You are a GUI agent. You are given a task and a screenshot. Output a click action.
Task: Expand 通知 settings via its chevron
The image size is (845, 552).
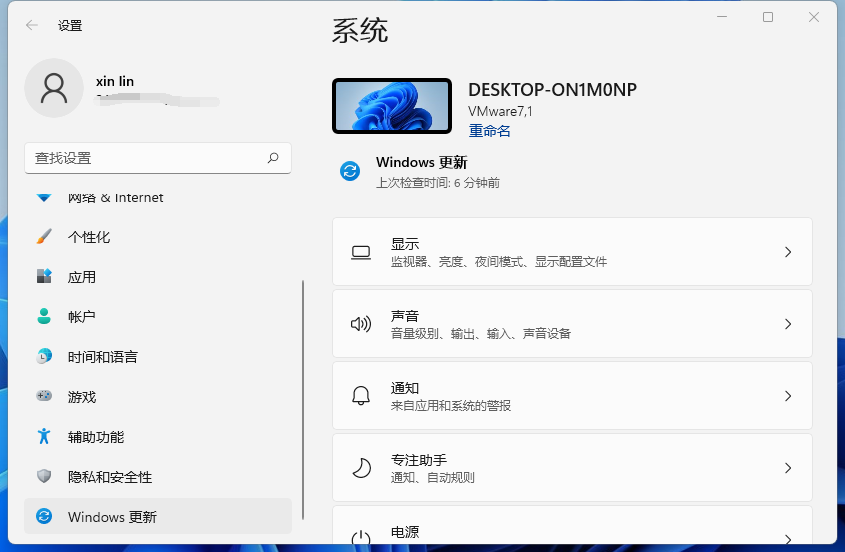click(788, 396)
